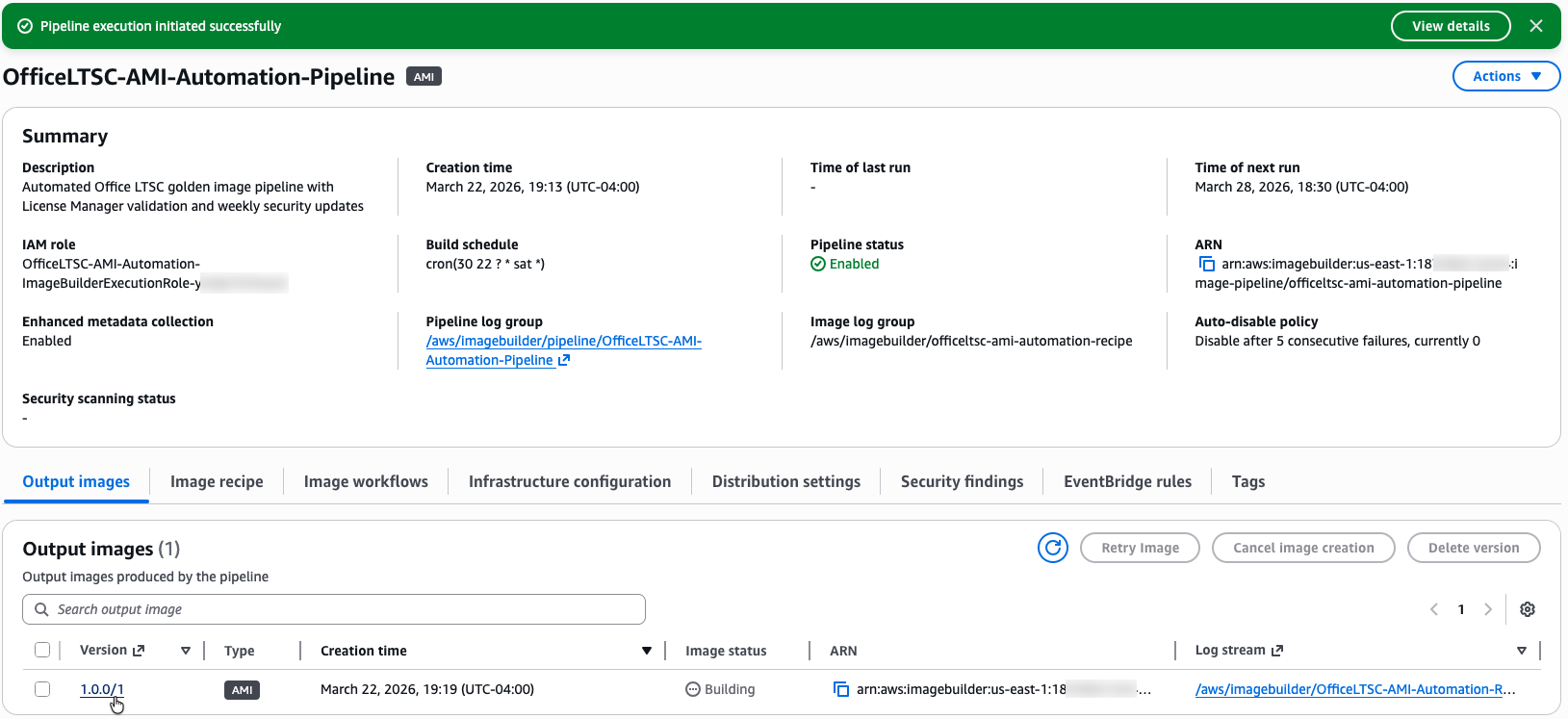Toggle the select-all checkbox in table header
The width and height of the screenshot is (1568, 719).
42,650
